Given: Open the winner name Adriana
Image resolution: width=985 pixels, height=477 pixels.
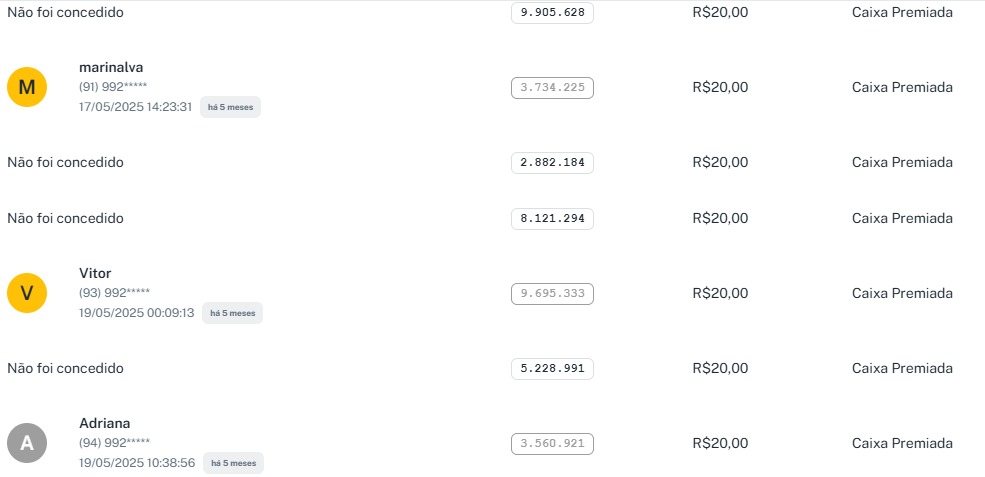Looking at the screenshot, I should 104,423.
